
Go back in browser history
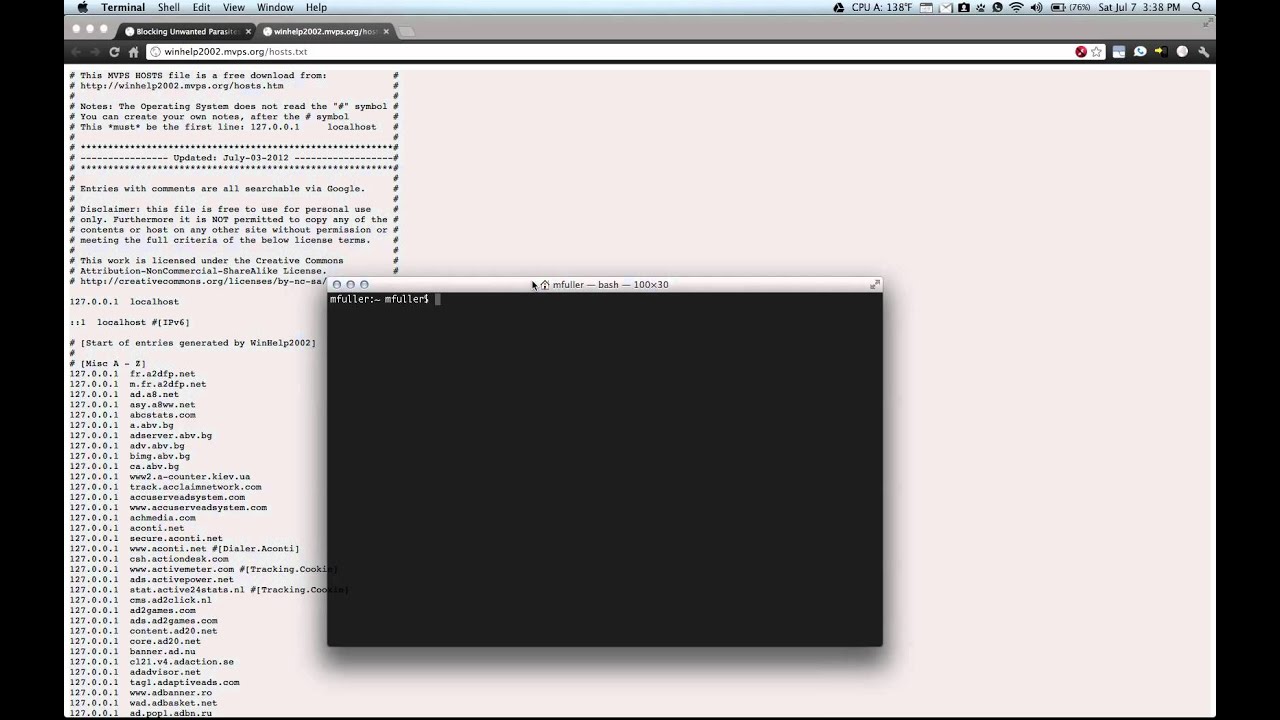(x=76, y=51)
